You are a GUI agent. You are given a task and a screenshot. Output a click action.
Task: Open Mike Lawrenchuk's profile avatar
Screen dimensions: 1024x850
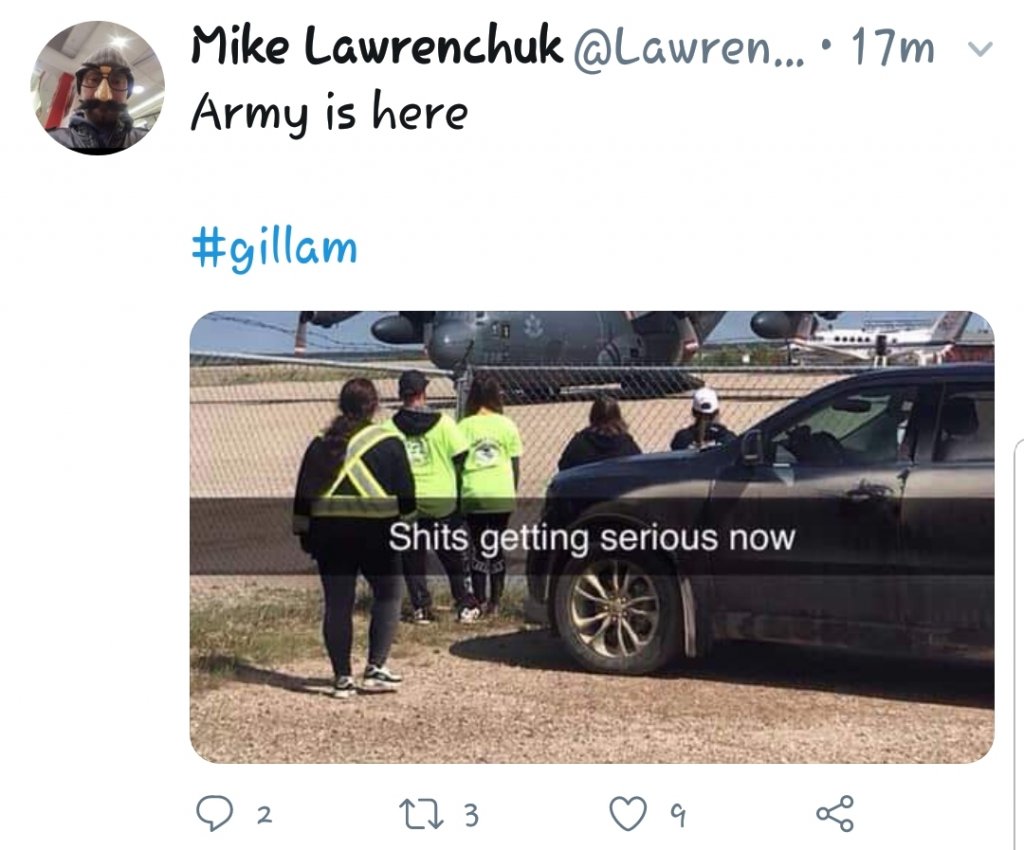click(98, 88)
